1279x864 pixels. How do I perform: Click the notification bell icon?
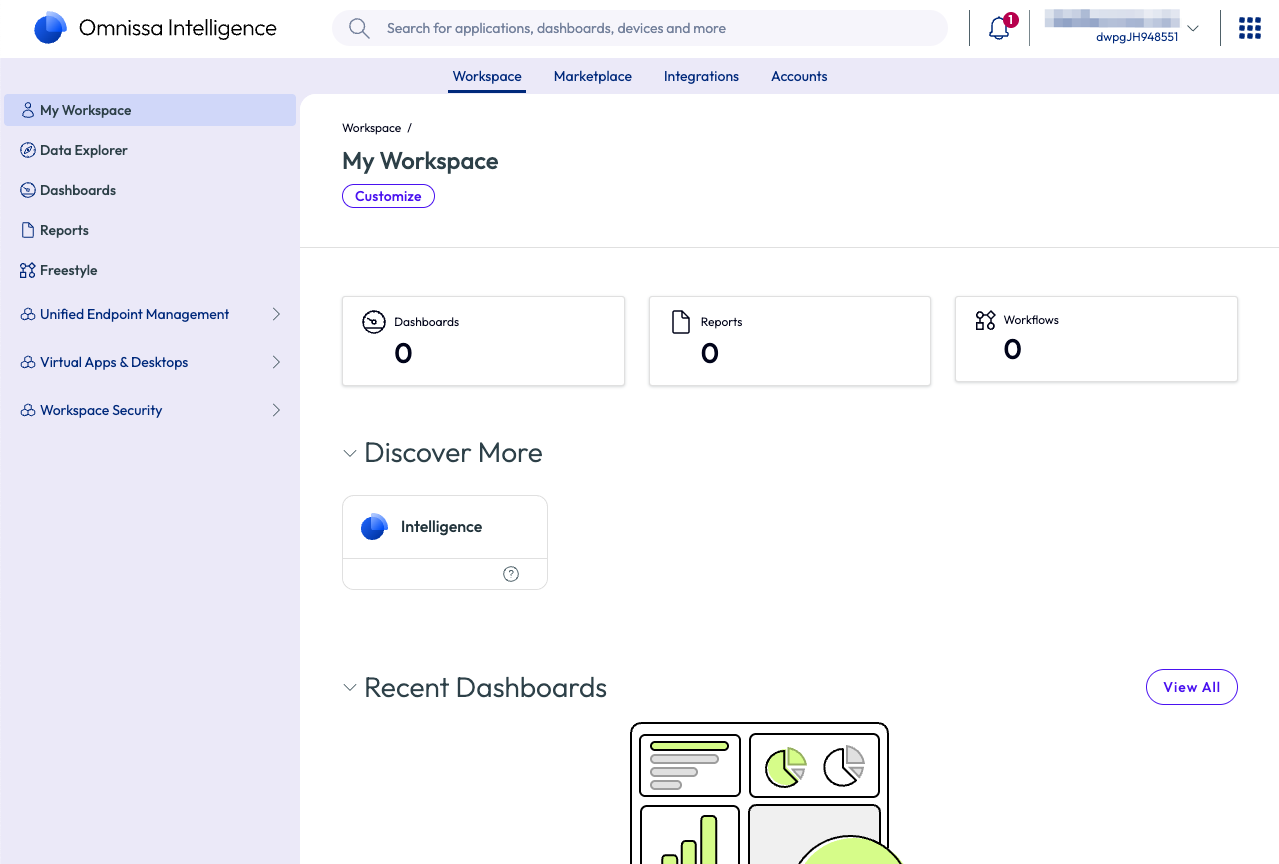(999, 28)
